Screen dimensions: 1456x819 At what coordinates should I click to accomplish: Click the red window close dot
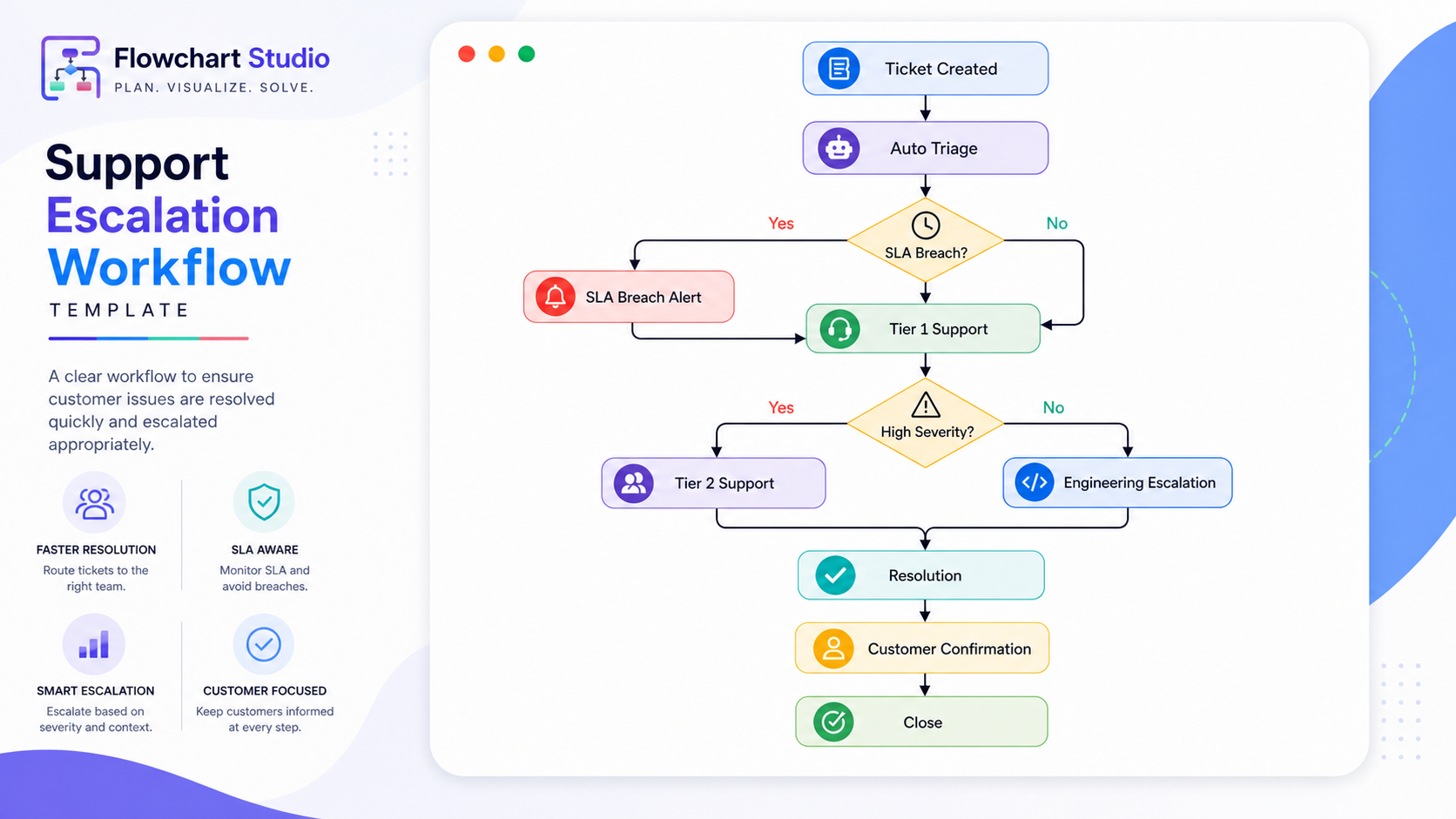(467, 54)
